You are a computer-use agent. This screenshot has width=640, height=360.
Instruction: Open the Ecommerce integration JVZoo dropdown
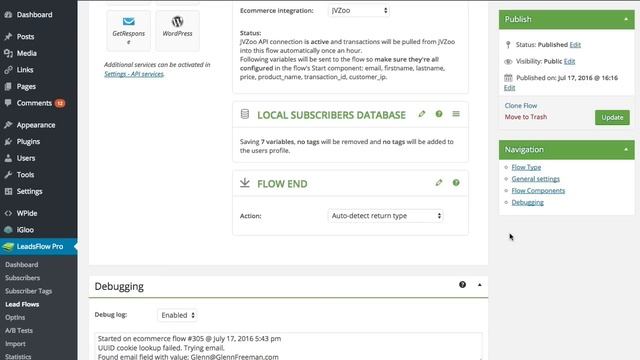(x=359, y=11)
